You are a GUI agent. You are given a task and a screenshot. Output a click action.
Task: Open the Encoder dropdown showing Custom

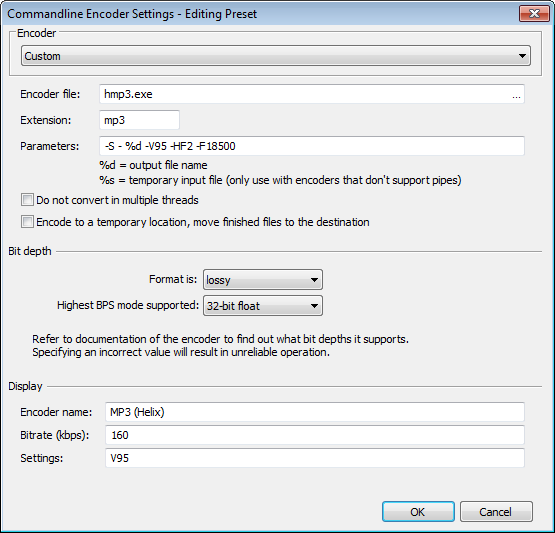(276, 56)
